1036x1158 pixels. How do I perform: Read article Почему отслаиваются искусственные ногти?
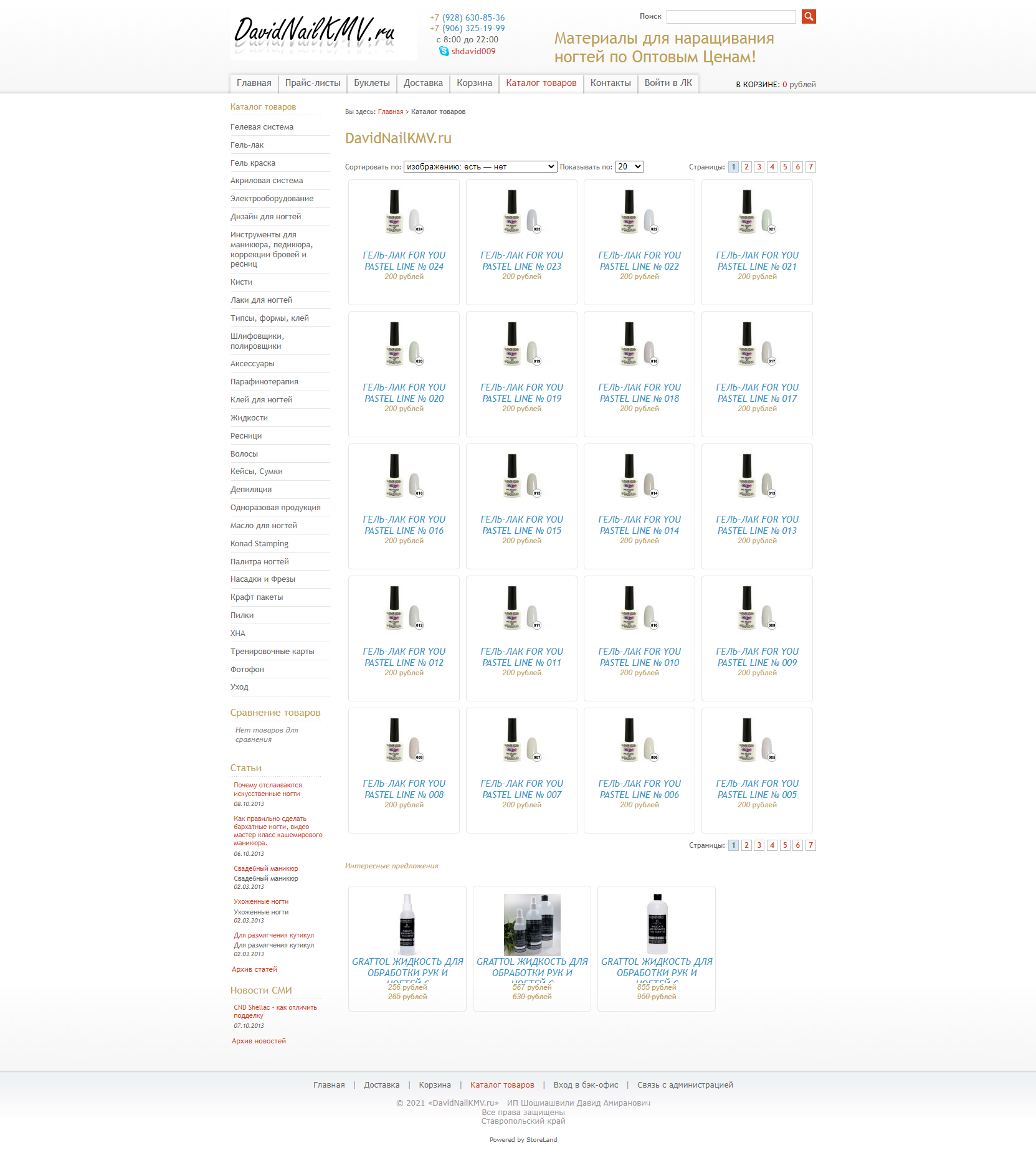[268, 789]
